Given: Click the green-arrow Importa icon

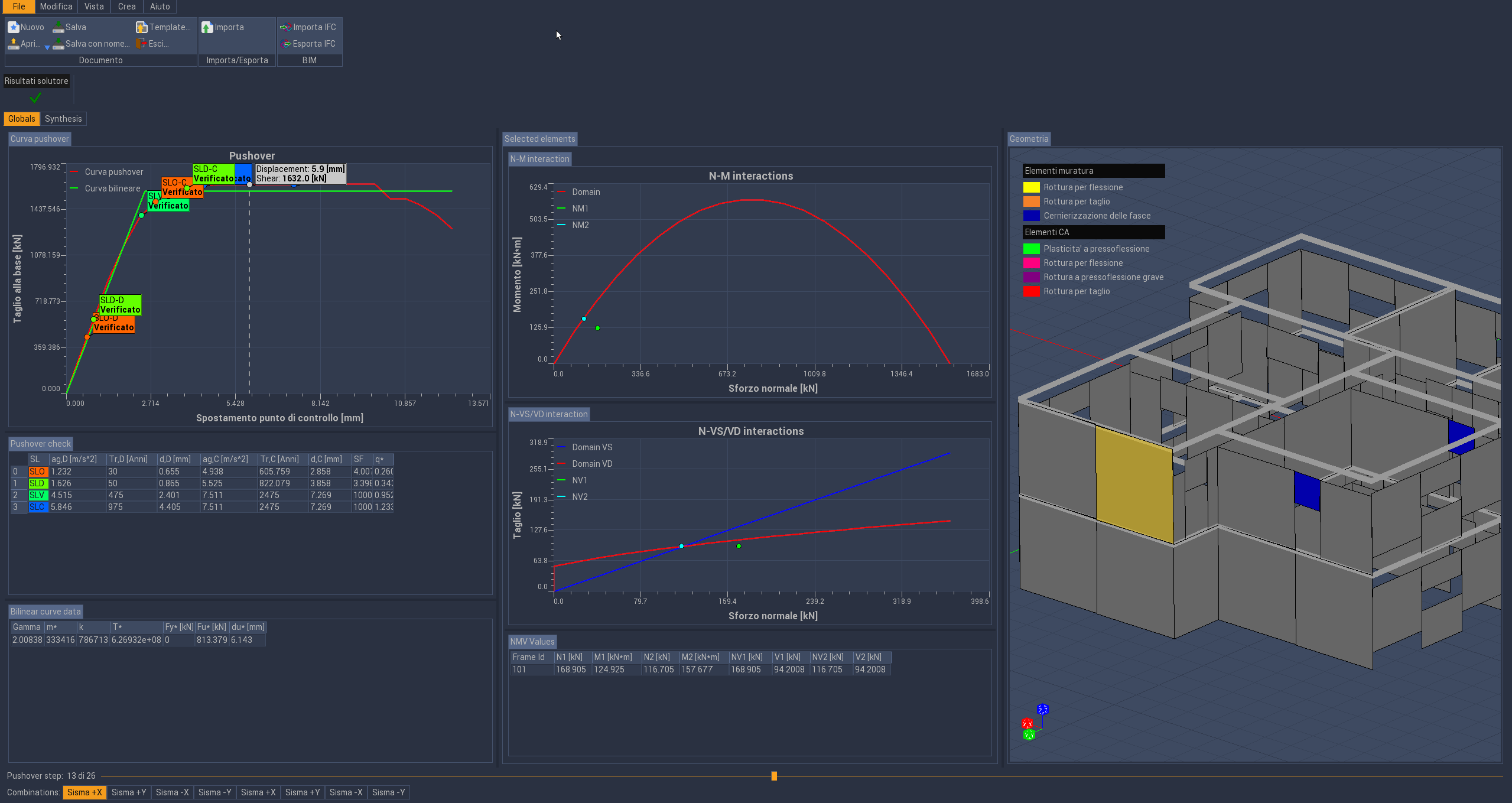Looking at the screenshot, I should [207, 27].
